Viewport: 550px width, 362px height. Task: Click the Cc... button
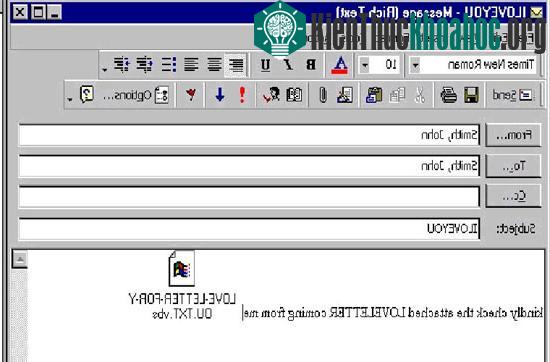pyautogui.click(x=513, y=195)
